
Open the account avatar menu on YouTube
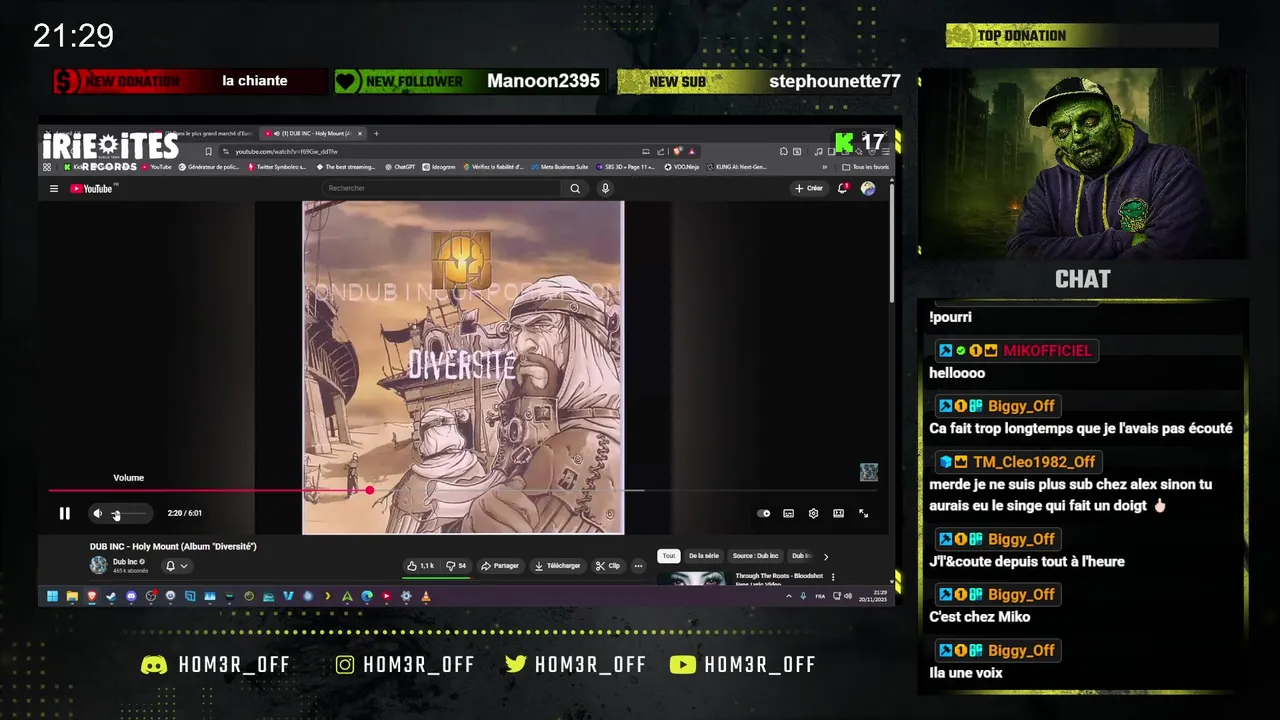pyautogui.click(x=868, y=188)
